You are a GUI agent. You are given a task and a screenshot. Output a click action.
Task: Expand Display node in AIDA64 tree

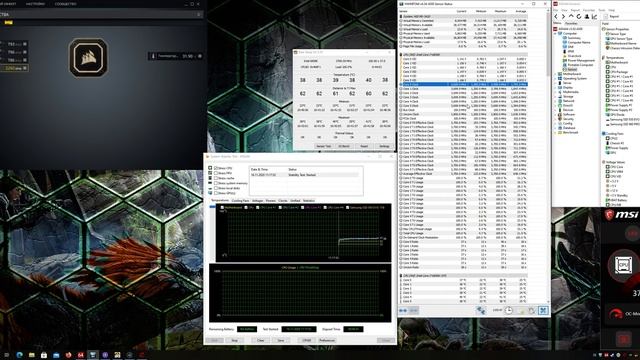[x=555, y=87]
